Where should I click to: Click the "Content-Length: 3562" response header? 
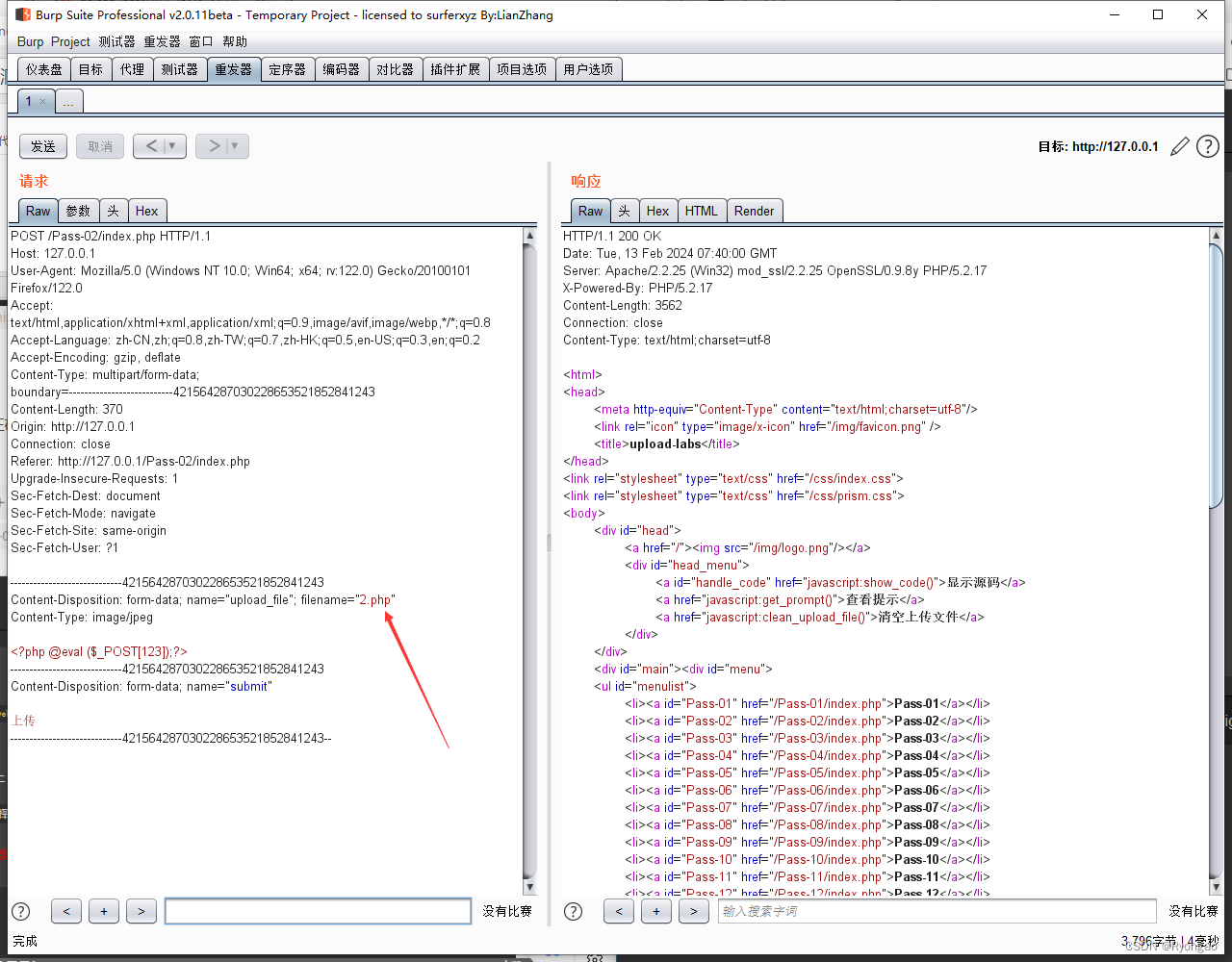pyautogui.click(x=623, y=305)
